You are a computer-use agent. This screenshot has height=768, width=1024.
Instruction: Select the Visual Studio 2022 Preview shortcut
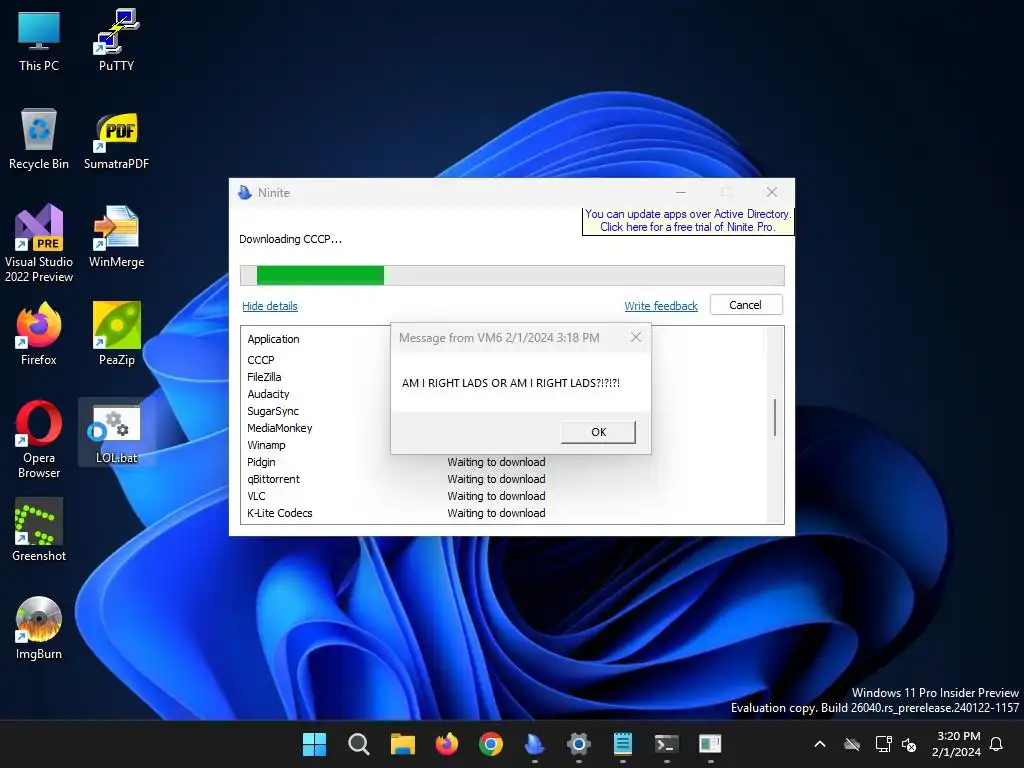coord(39,243)
